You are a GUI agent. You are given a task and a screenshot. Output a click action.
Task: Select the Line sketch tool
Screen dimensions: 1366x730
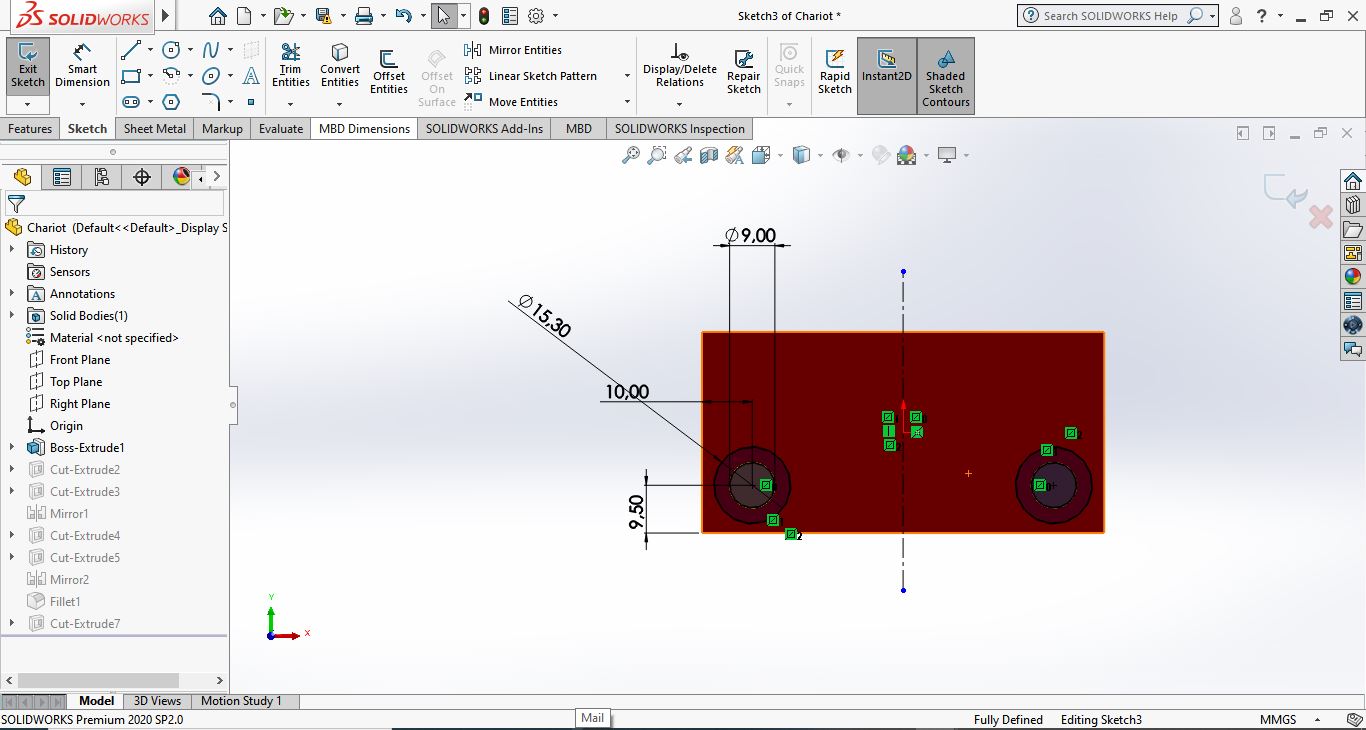130,50
